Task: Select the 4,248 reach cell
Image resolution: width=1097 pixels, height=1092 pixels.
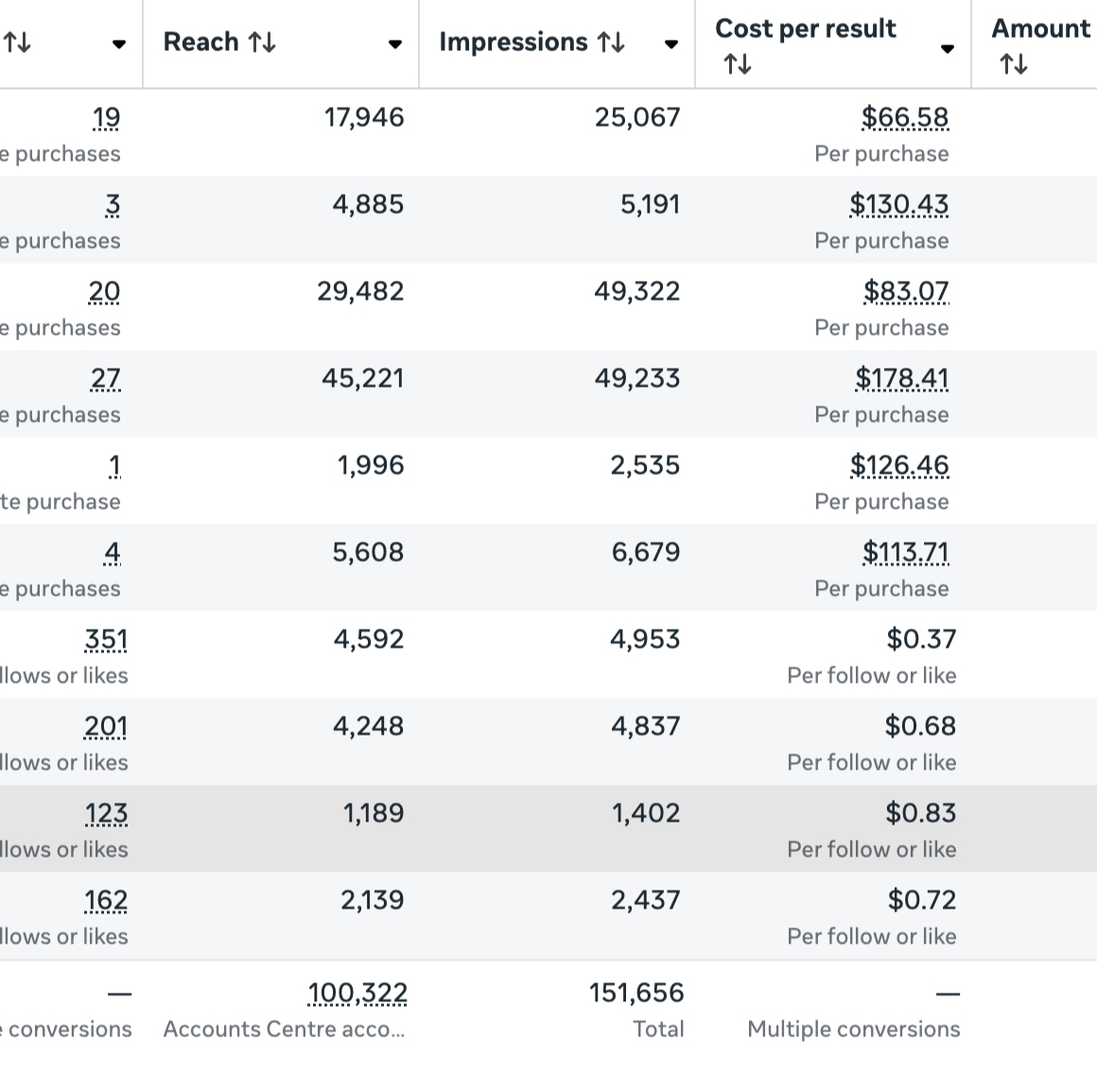Action: 368,726
